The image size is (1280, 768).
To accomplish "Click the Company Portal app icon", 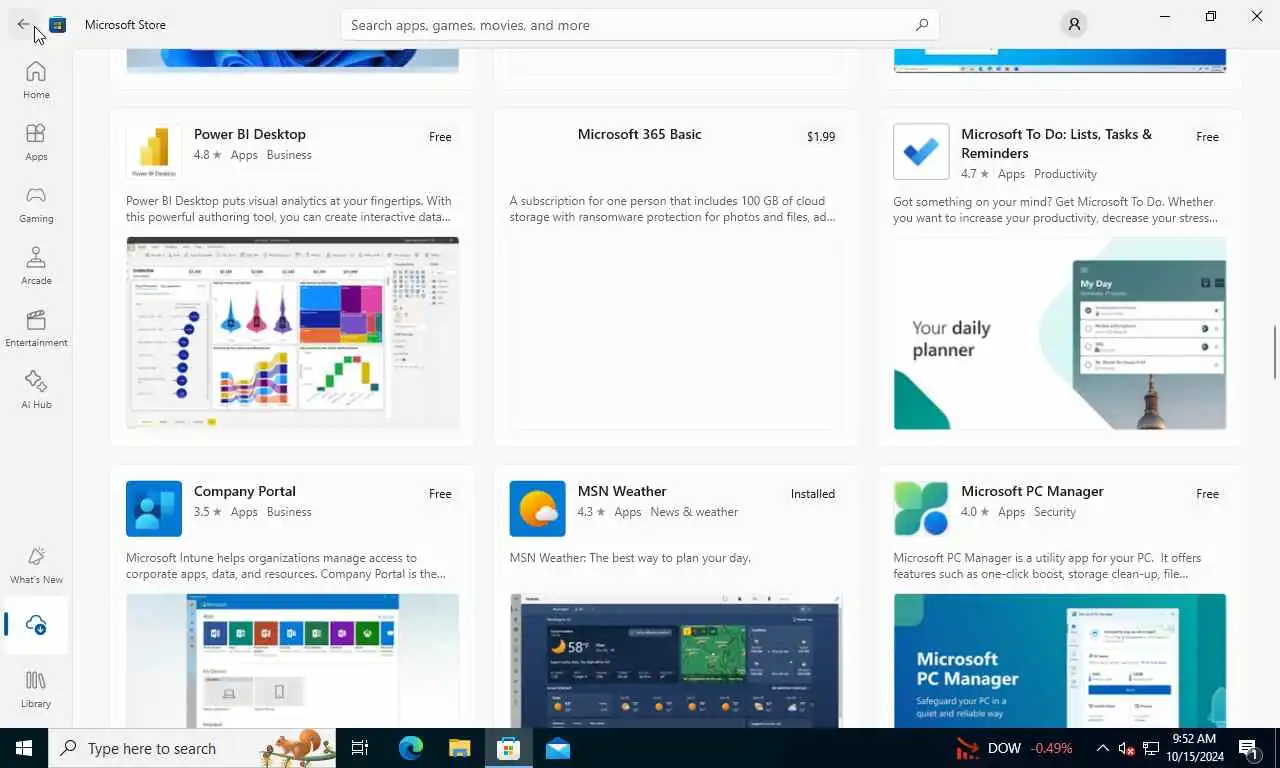I will point(154,509).
